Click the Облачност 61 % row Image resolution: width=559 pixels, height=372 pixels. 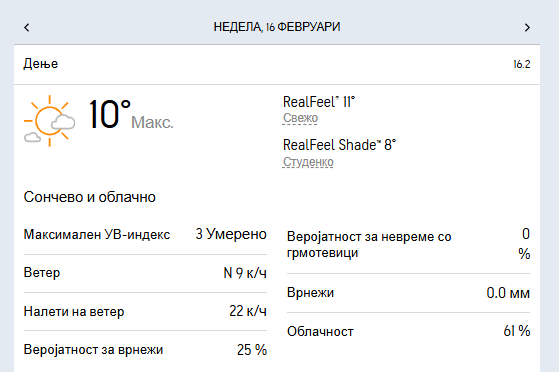pos(408,332)
